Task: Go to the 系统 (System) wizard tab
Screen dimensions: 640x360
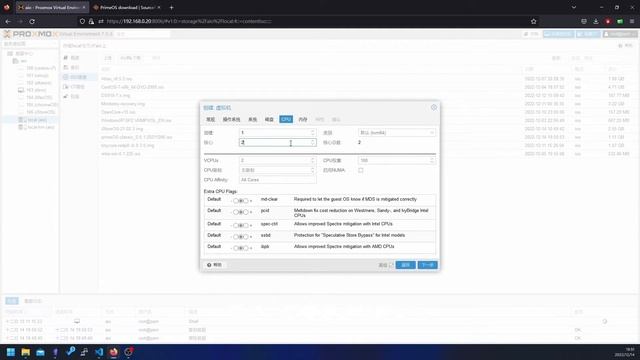Action: (x=253, y=119)
